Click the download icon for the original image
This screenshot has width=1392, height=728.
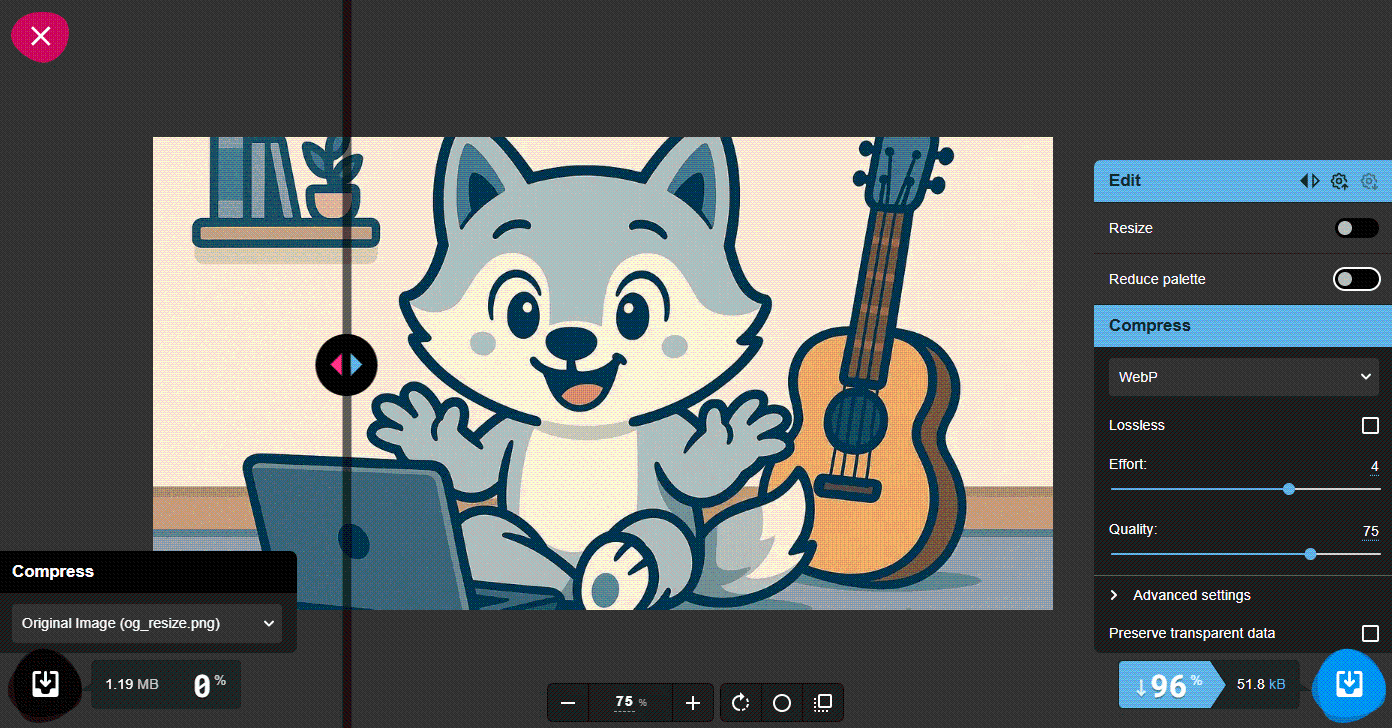click(x=45, y=685)
